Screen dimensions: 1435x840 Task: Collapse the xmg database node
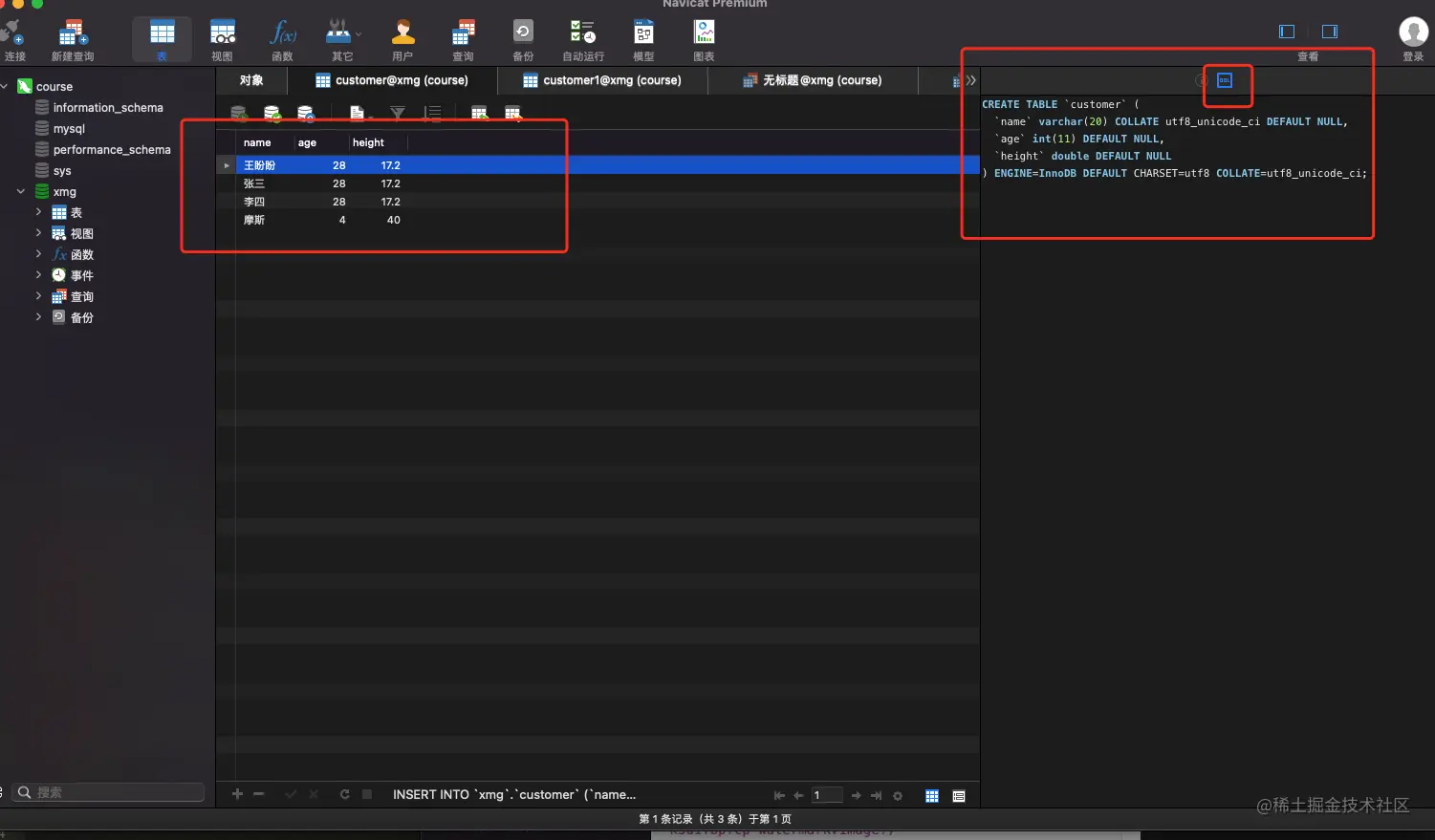click(21, 191)
